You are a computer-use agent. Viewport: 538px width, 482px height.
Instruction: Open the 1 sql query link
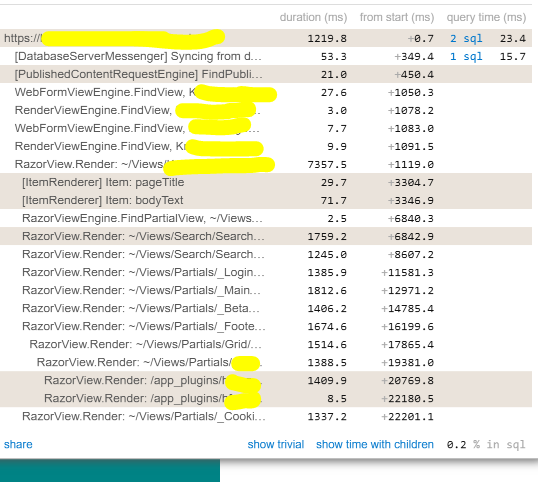coord(466,56)
